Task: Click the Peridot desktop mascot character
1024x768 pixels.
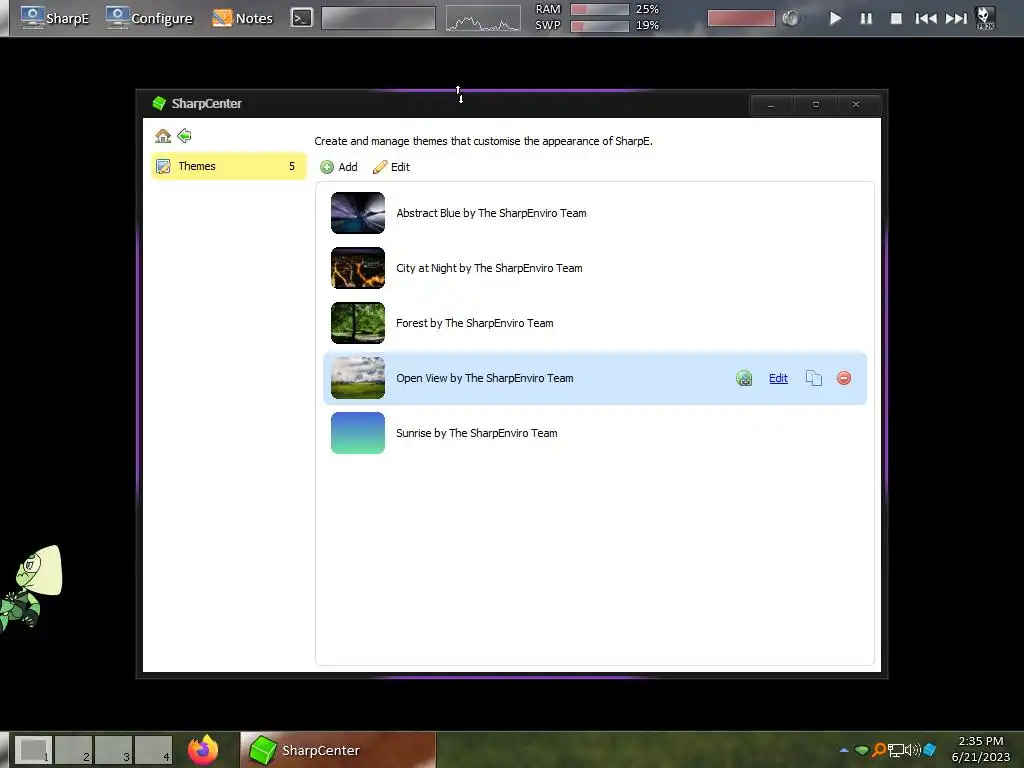Action: pyautogui.click(x=30, y=588)
